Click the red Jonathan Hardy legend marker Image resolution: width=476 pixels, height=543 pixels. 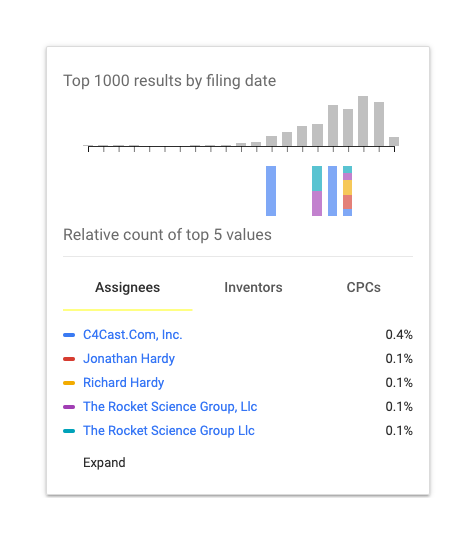[69, 359]
